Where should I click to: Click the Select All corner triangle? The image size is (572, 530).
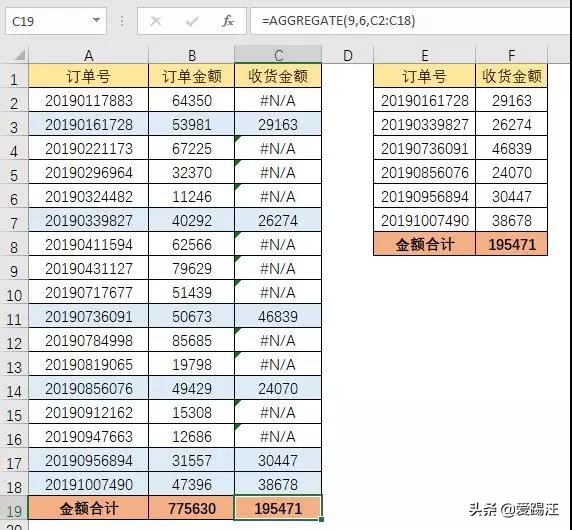[x=19, y=55]
